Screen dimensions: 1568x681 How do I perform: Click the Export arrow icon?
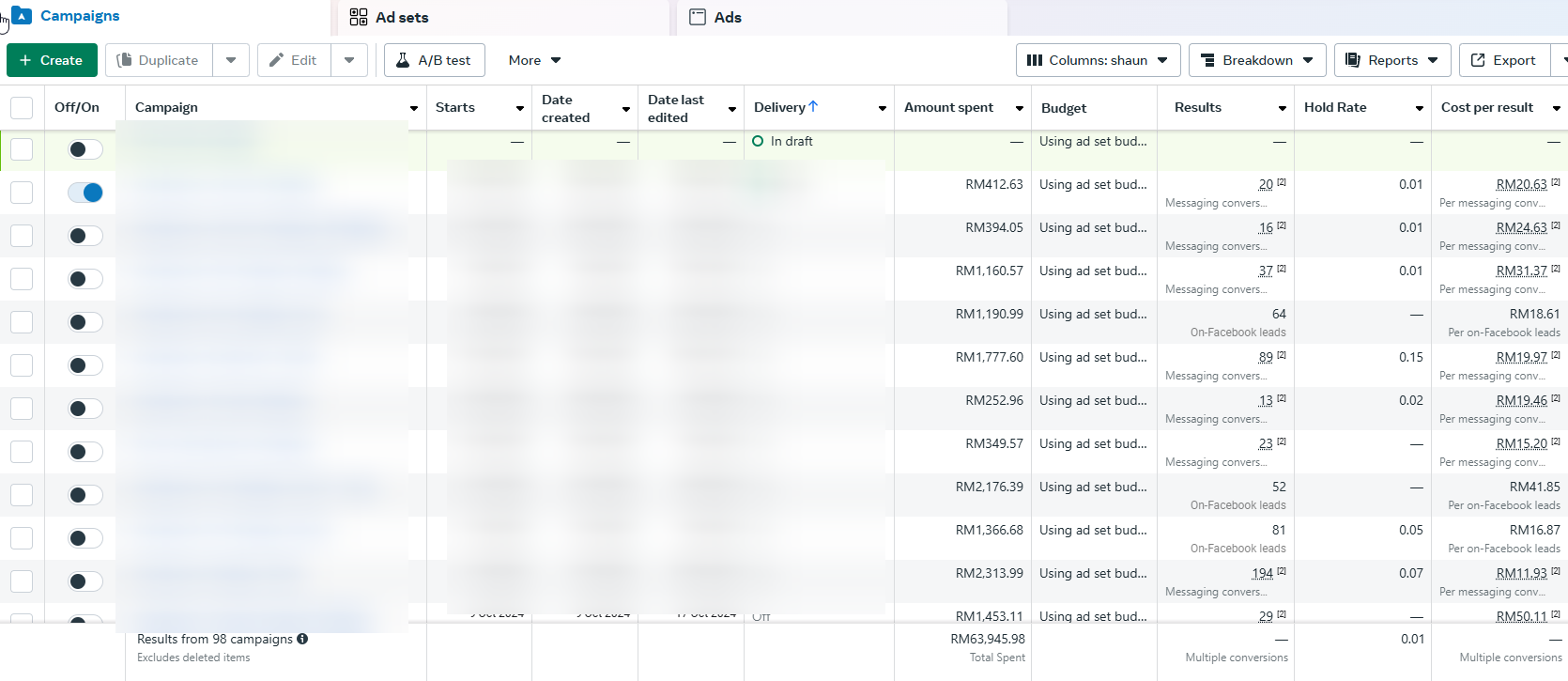click(x=1478, y=60)
